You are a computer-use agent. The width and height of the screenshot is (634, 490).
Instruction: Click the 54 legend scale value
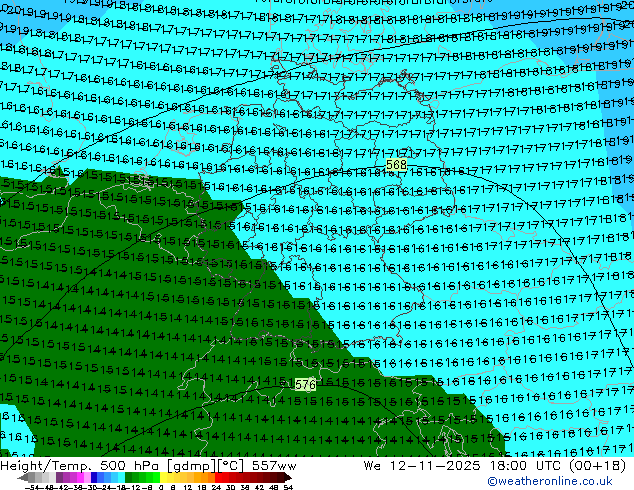click(288, 487)
